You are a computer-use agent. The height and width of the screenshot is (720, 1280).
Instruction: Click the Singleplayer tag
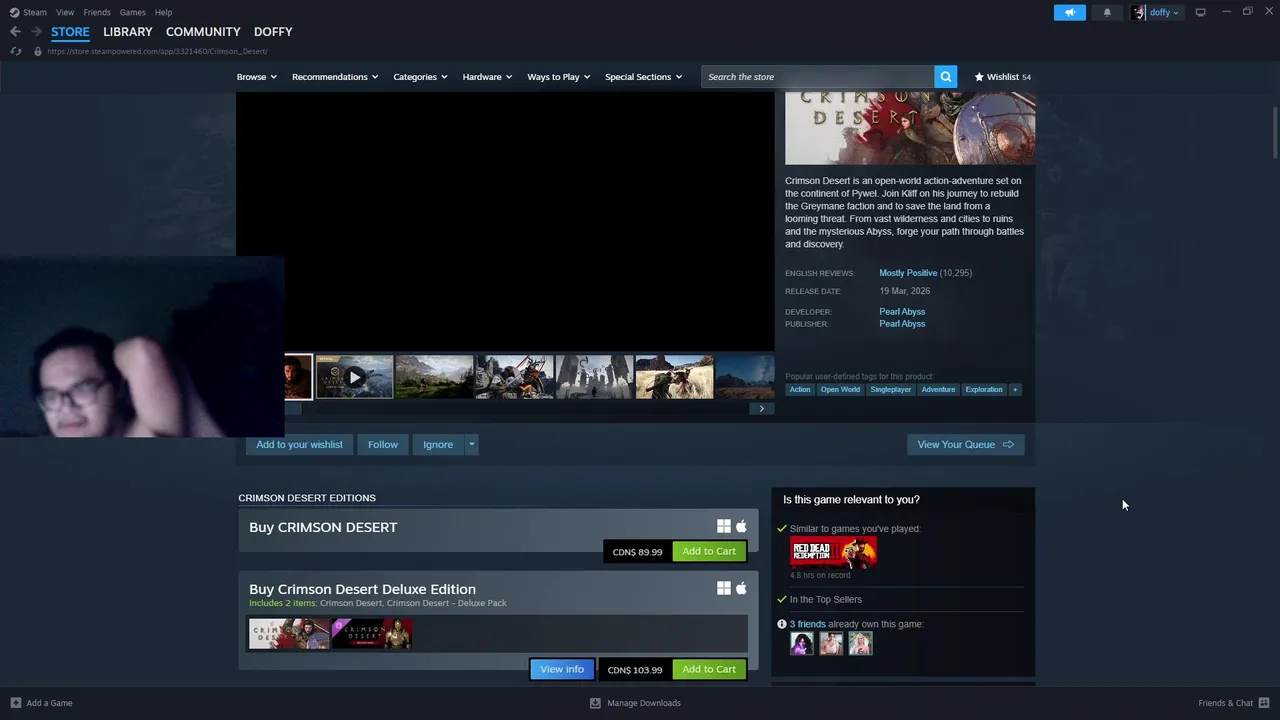click(890, 389)
